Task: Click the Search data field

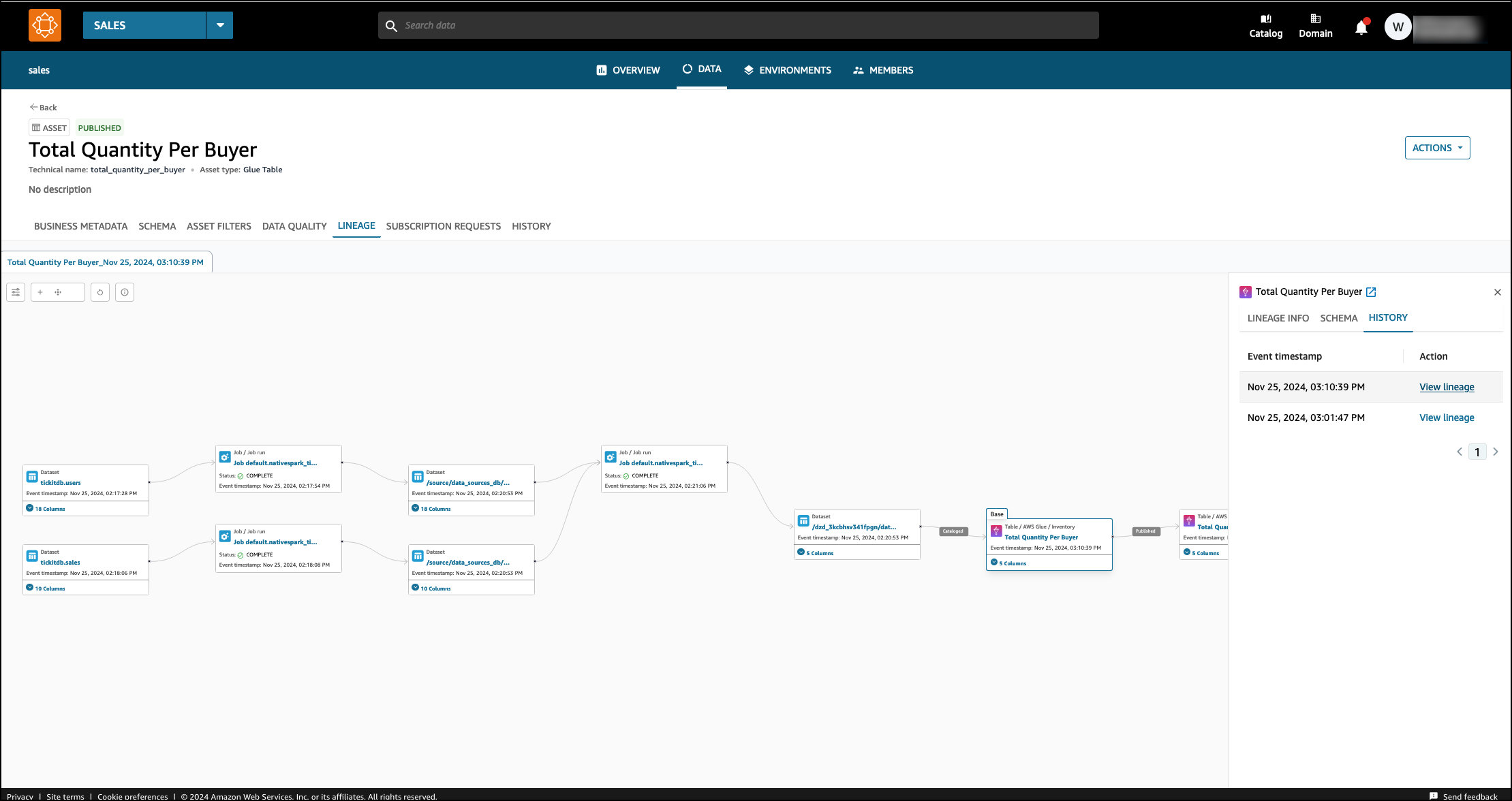Action: pyautogui.click(x=738, y=25)
